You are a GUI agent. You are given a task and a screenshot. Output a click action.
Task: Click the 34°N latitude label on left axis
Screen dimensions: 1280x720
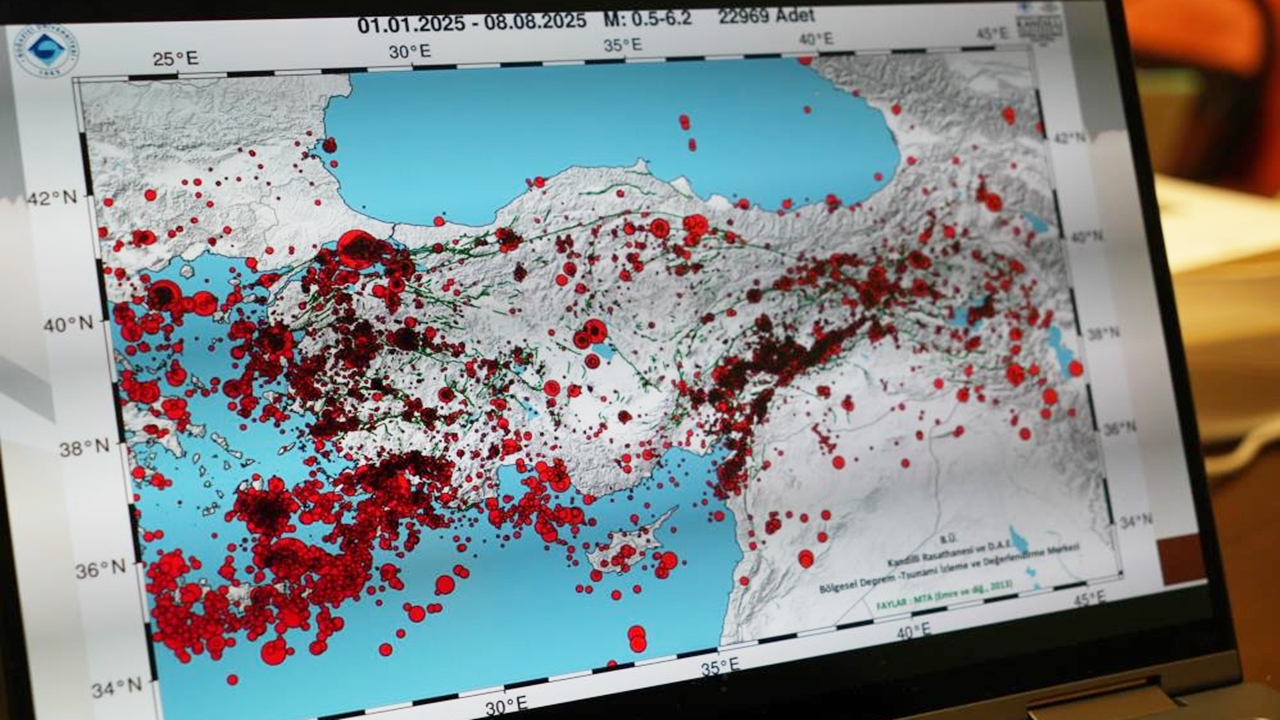click(116, 689)
